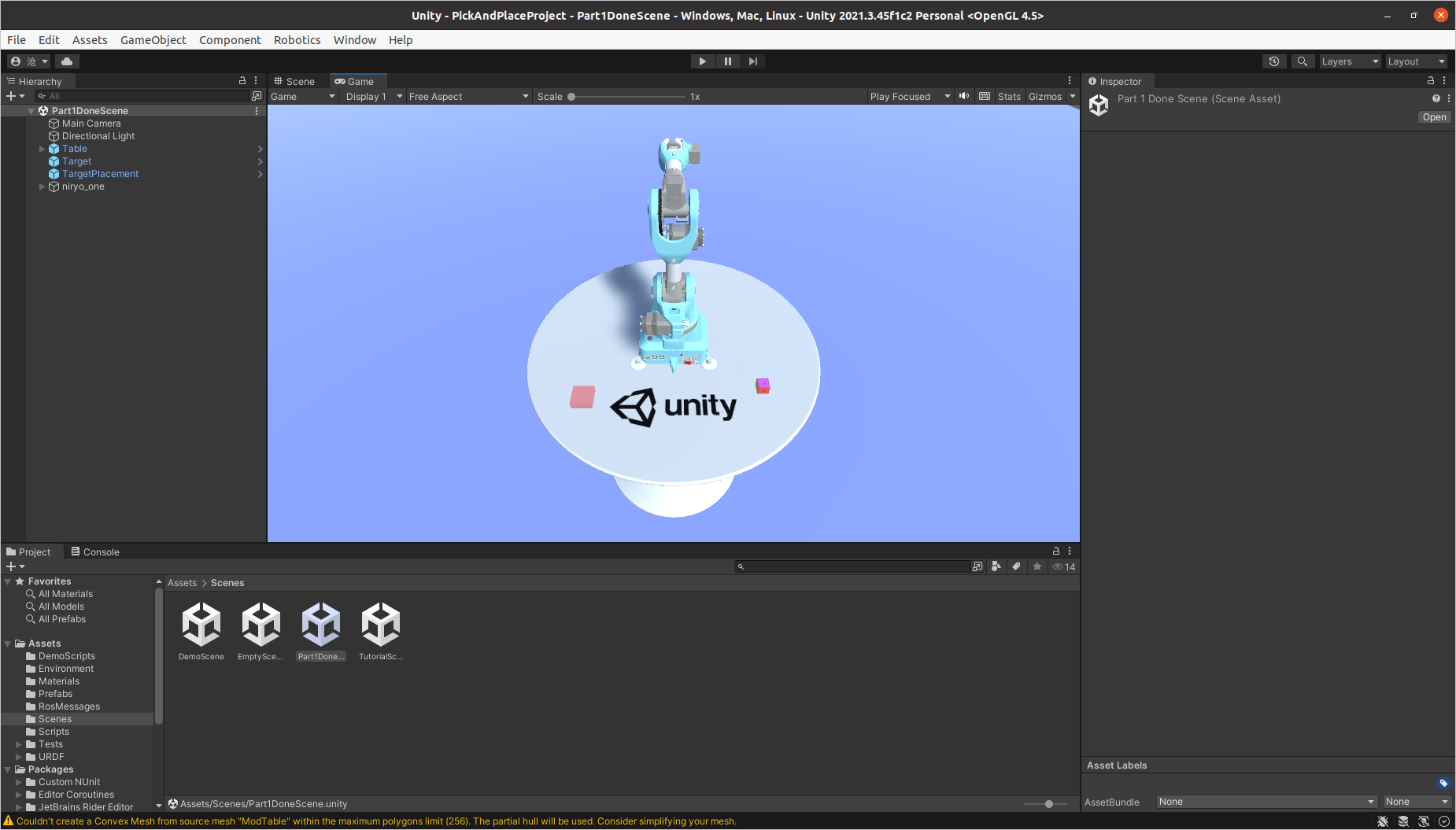Open Part1DoneScene options kebab menu
Screen dimensions: 1456x830
[x=257, y=111]
